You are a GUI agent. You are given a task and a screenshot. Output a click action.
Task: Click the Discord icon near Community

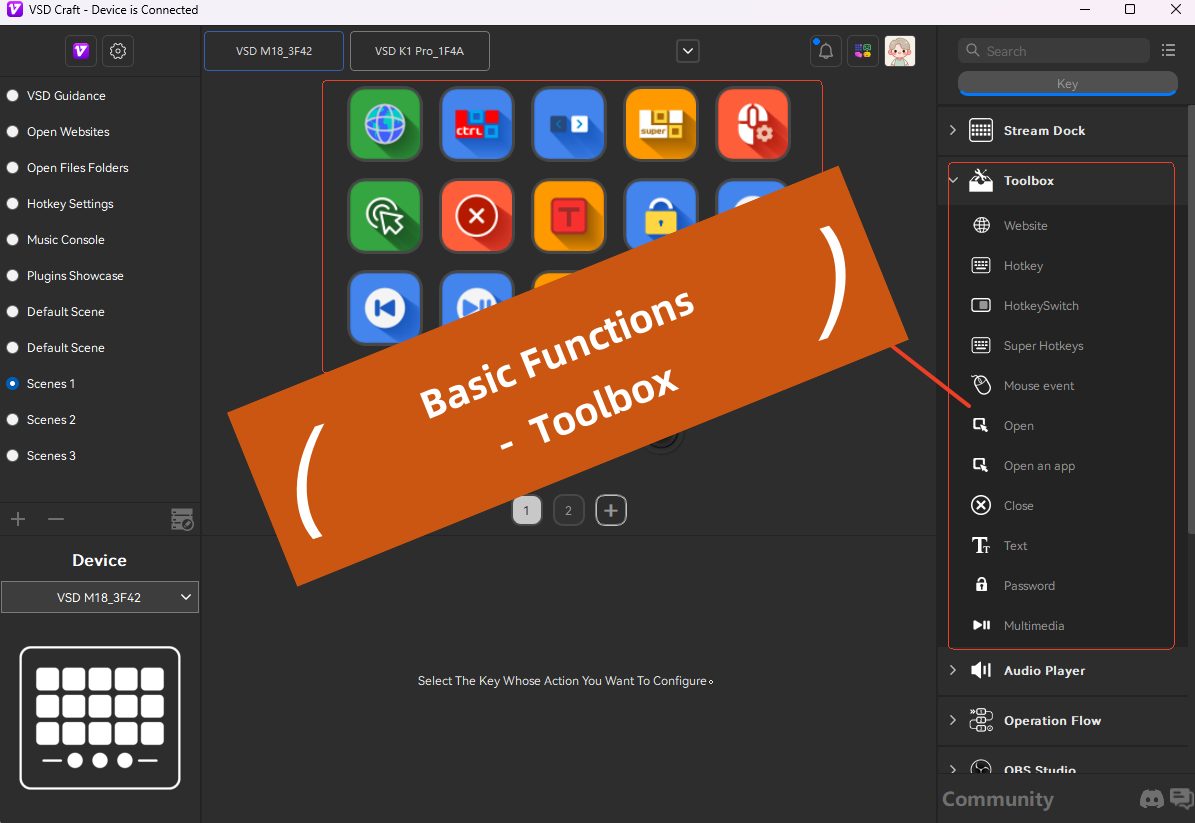pos(1152,799)
